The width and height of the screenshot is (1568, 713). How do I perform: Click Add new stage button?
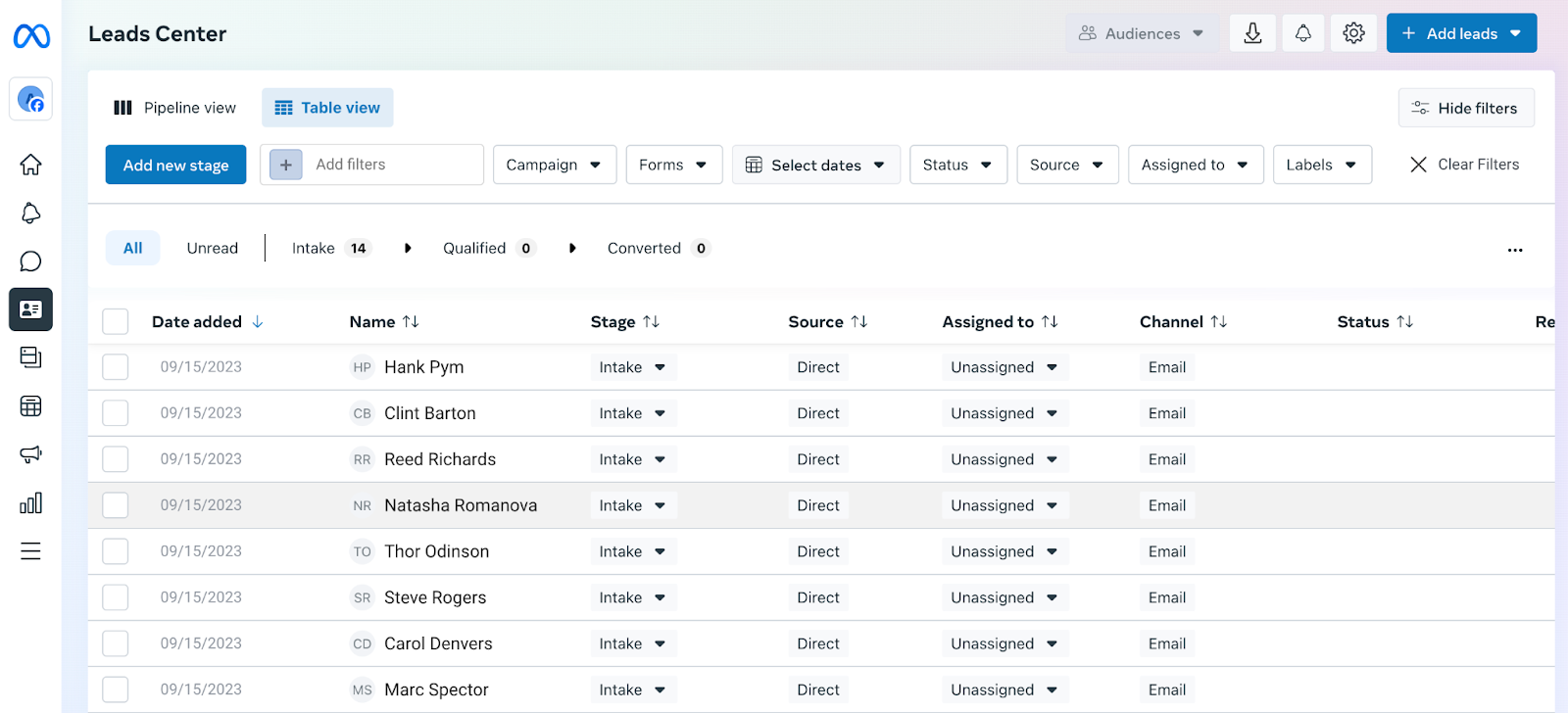(176, 165)
